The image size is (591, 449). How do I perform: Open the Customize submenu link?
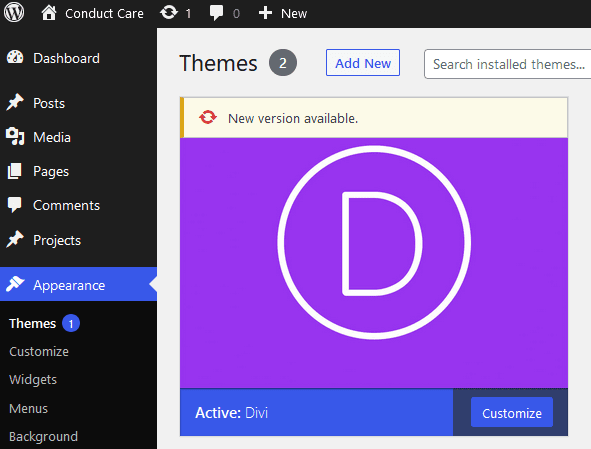pyautogui.click(x=39, y=352)
